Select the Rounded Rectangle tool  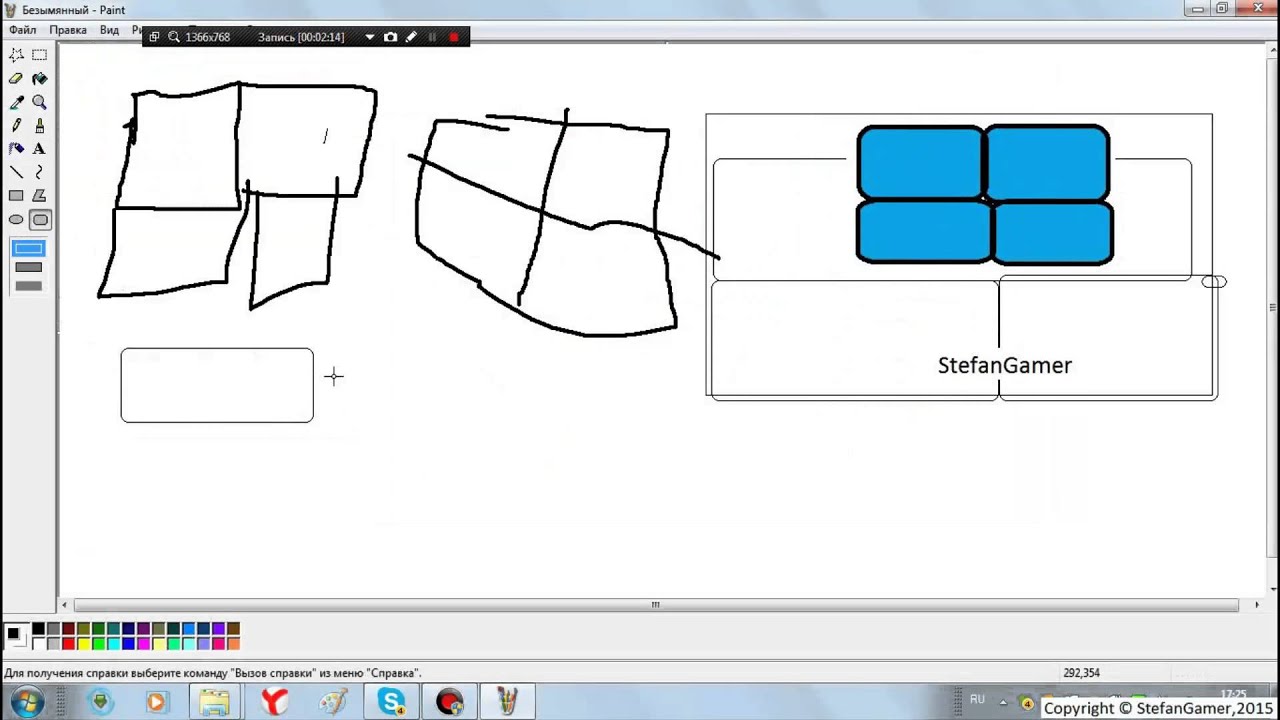(x=40, y=219)
